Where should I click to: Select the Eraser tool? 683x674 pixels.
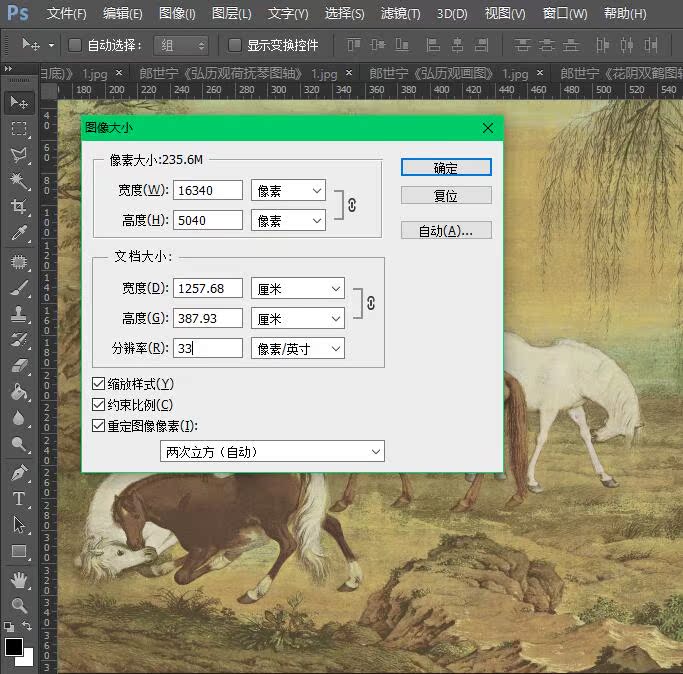point(19,366)
